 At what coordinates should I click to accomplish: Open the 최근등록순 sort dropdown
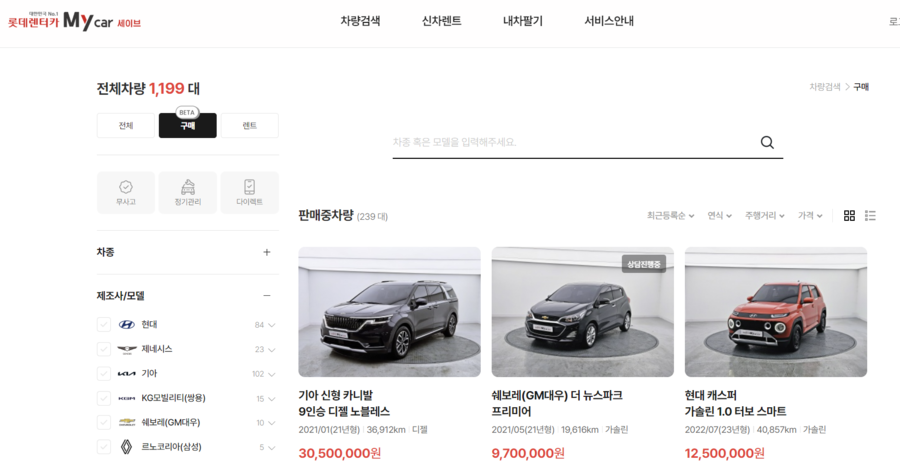coord(670,216)
